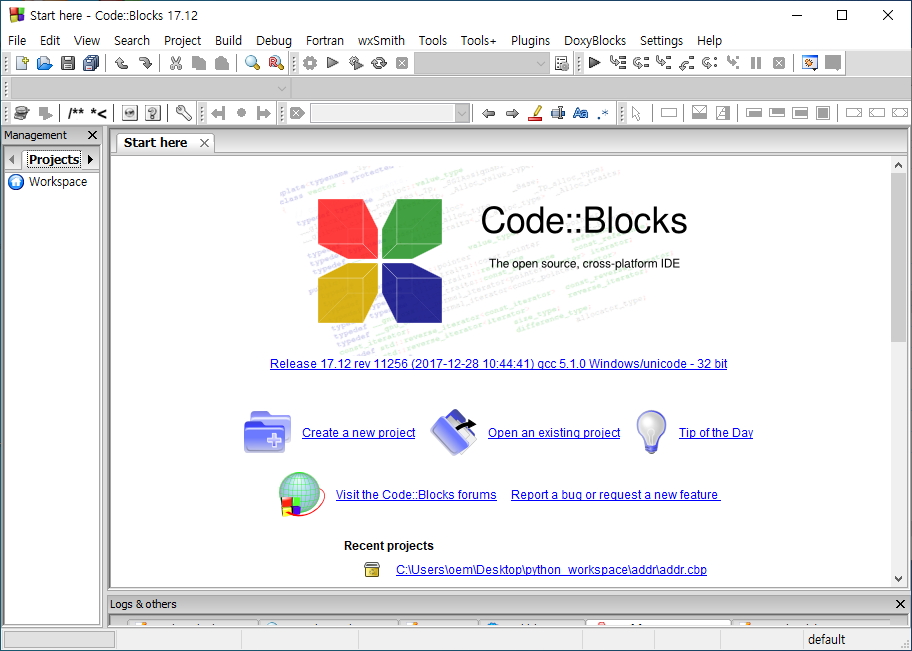The width and height of the screenshot is (912, 651).
Task: Click the Open file folder icon
Action: click(x=45, y=63)
